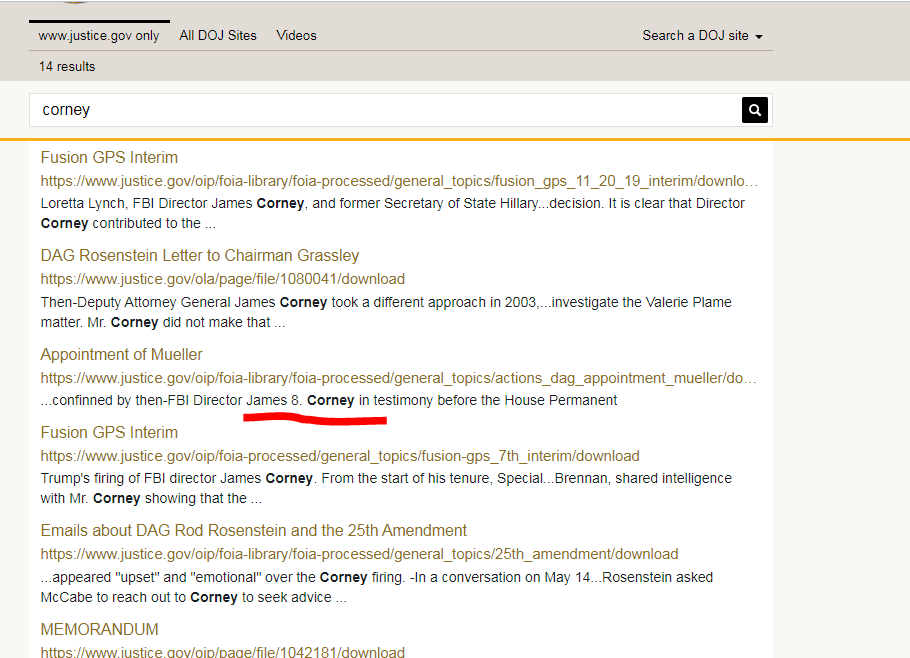Screen dimensions: 910x658
Task: Follow the fusion_gps_11_20_19_interim URL
Action: [398, 181]
